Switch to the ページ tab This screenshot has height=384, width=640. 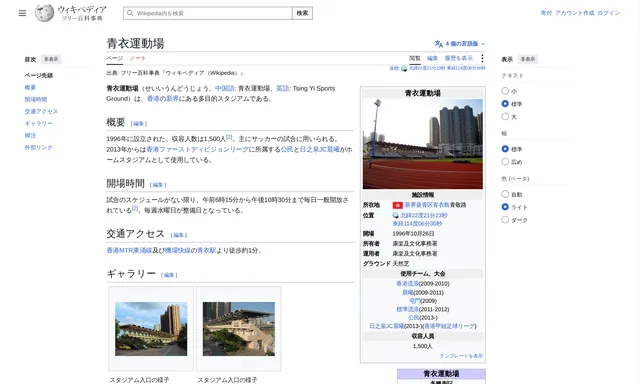point(115,58)
